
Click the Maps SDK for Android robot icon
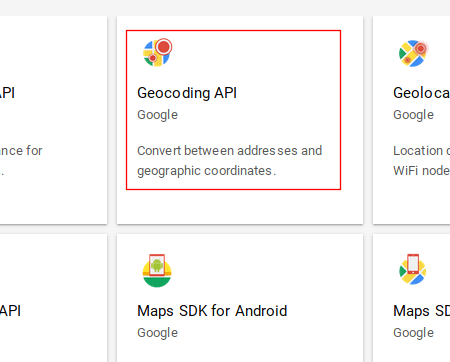(x=157, y=271)
